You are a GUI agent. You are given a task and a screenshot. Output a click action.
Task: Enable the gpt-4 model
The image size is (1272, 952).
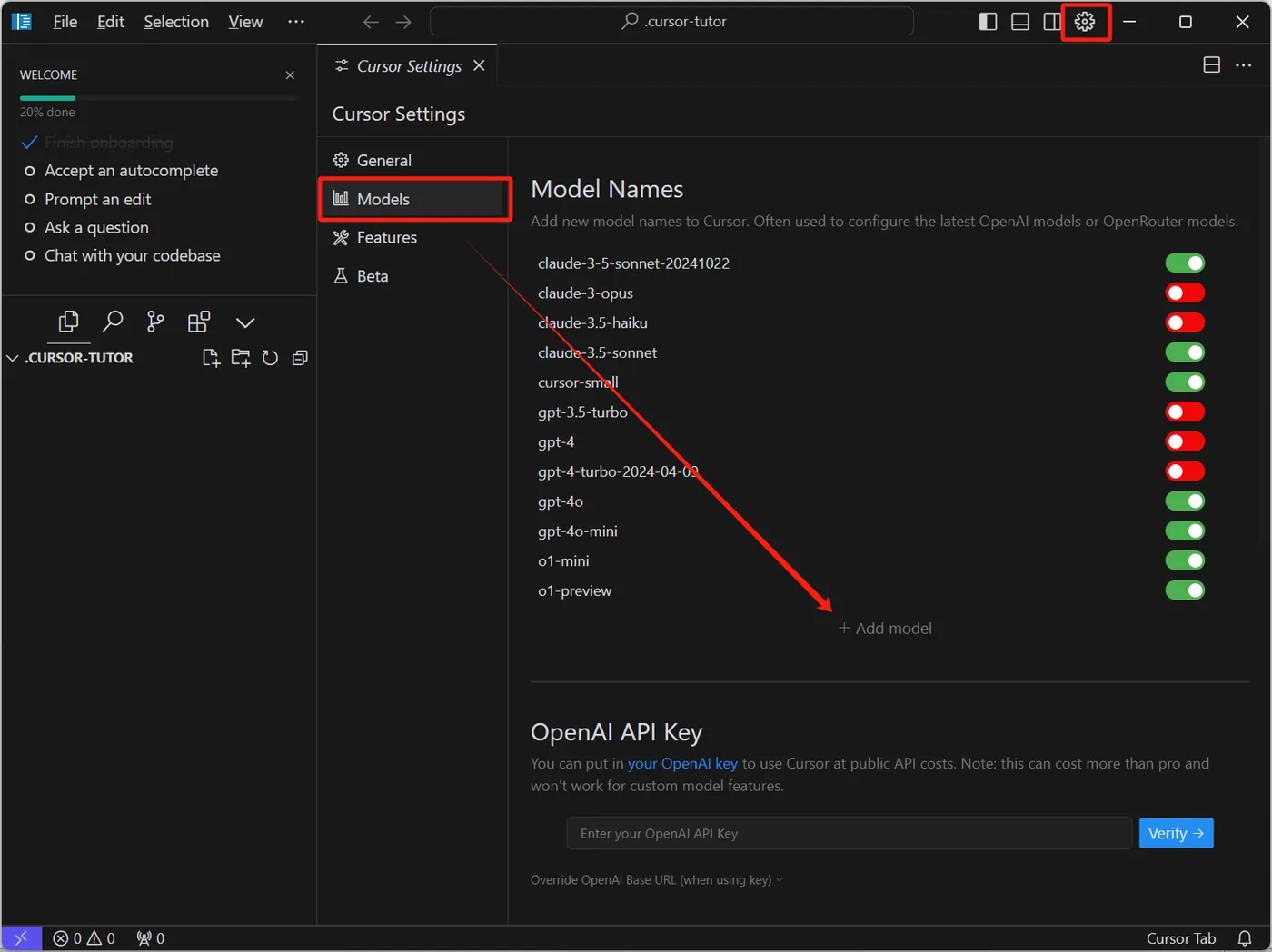(1185, 441)
